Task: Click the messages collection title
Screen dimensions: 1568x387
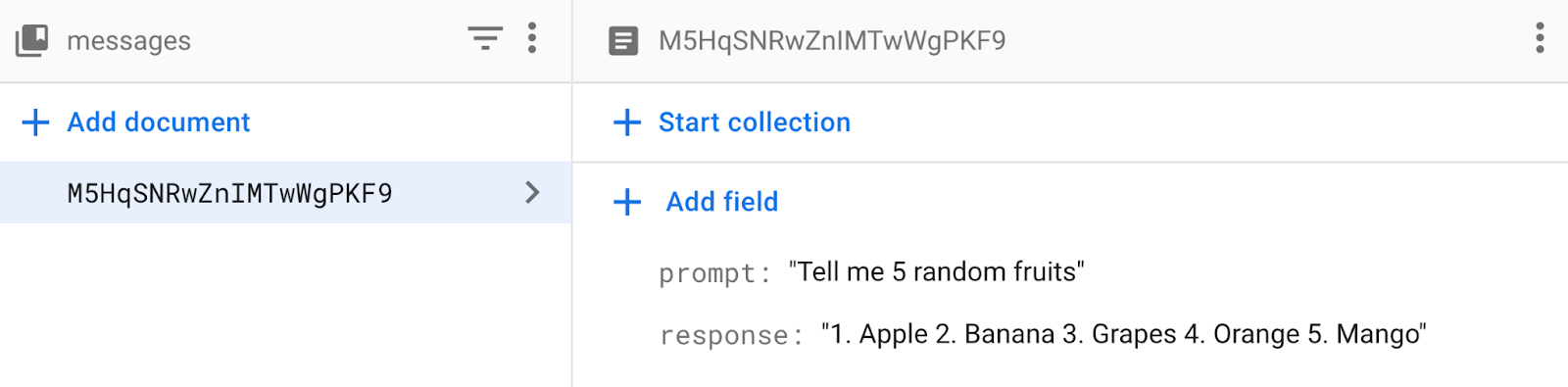Action: tap(129, 41)
